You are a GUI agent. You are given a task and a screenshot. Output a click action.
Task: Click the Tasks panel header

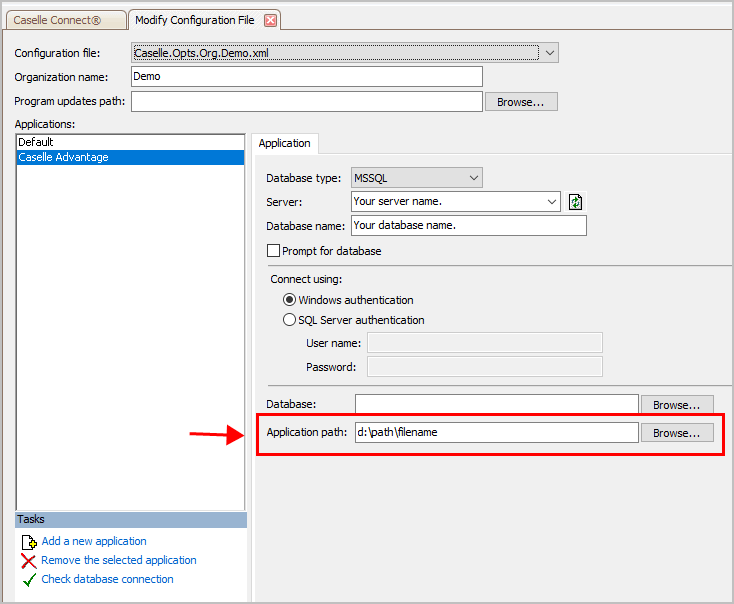click(x=131, y=520)
